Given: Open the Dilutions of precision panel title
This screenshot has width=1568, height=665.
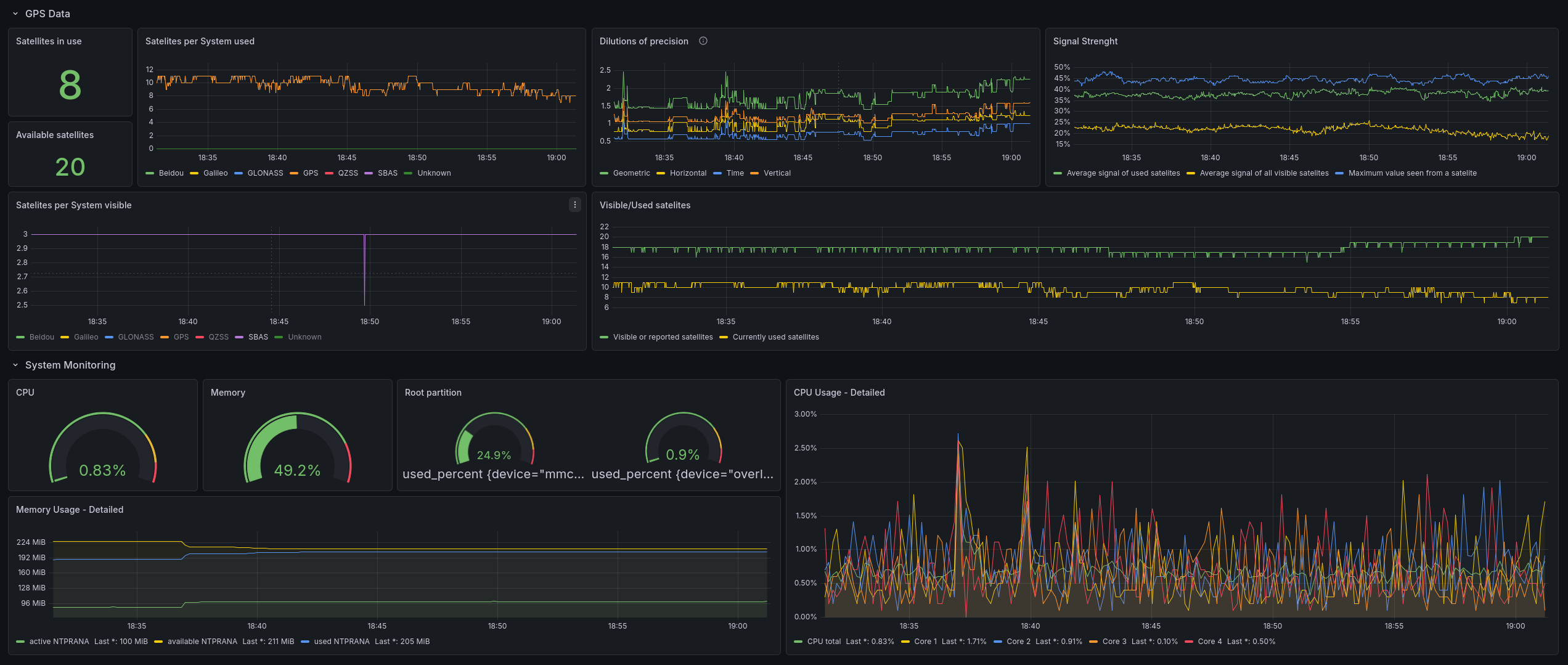Looking at the screenshot, I should [644, 41].
